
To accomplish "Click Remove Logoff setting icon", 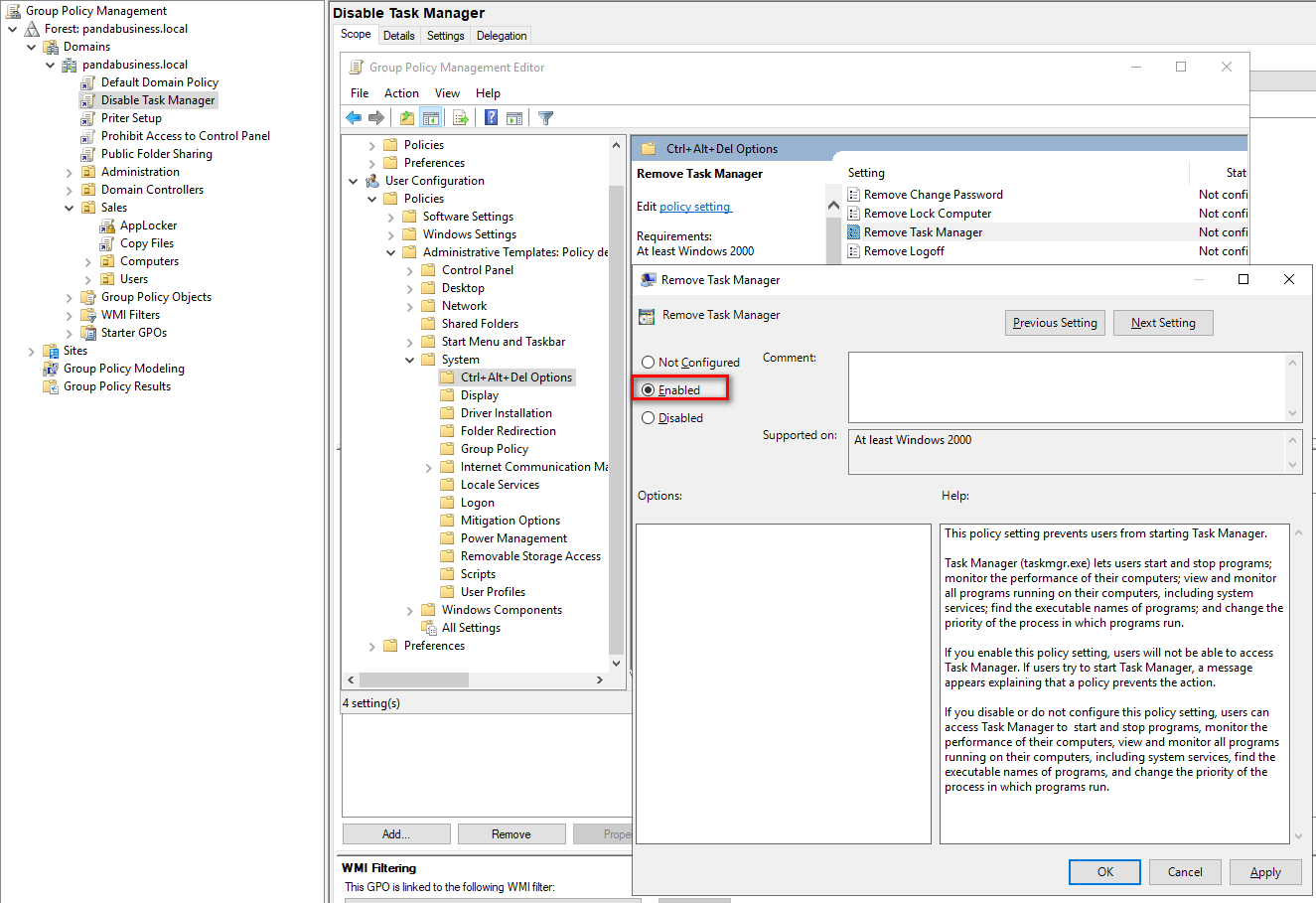I will pos(854,251).
